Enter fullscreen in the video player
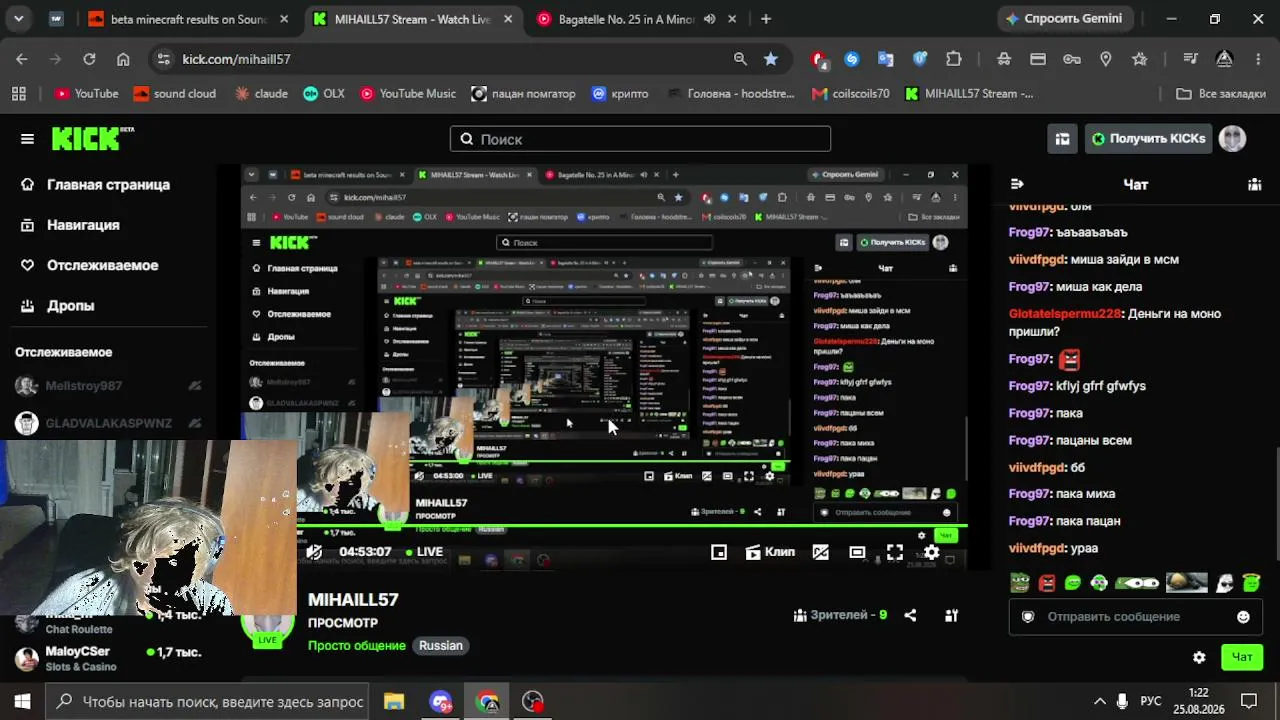Image resolution: width=1280 pixels, height=720 pixels. (895, 552)
